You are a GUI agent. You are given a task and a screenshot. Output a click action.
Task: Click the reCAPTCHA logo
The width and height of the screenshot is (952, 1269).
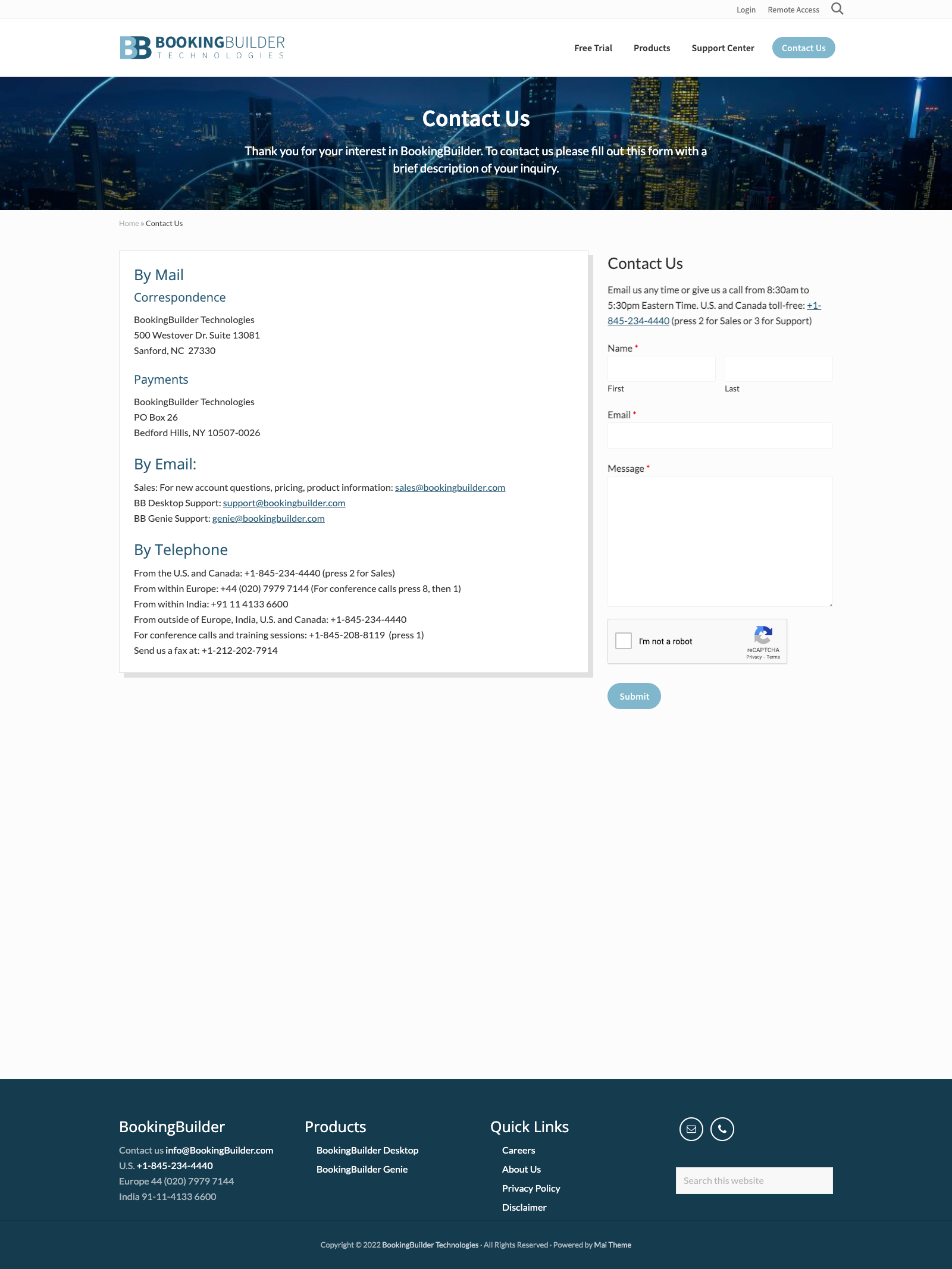[763, 635]
